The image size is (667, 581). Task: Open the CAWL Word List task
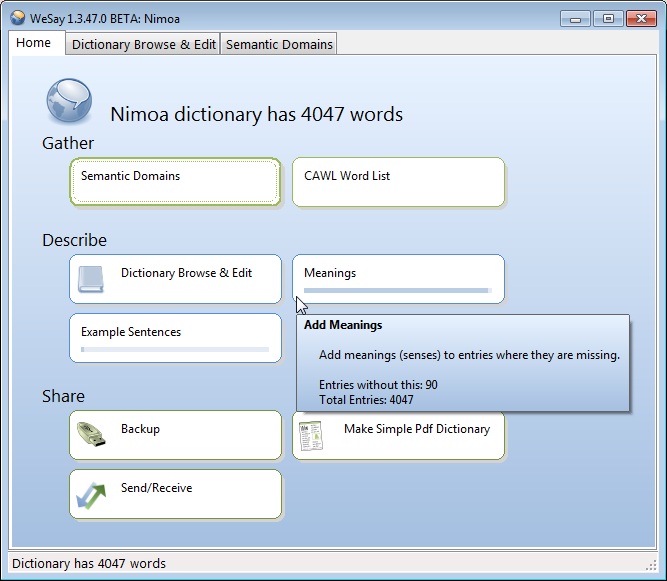tap(399, 182)
